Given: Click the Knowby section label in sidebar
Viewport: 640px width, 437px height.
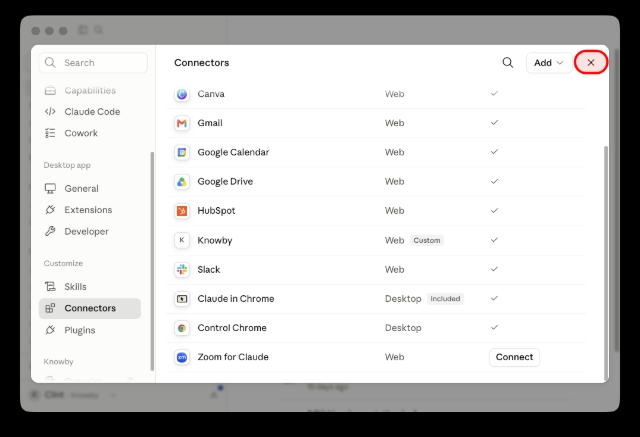Looking at the screenshot, I should click(x=58, y=362).
